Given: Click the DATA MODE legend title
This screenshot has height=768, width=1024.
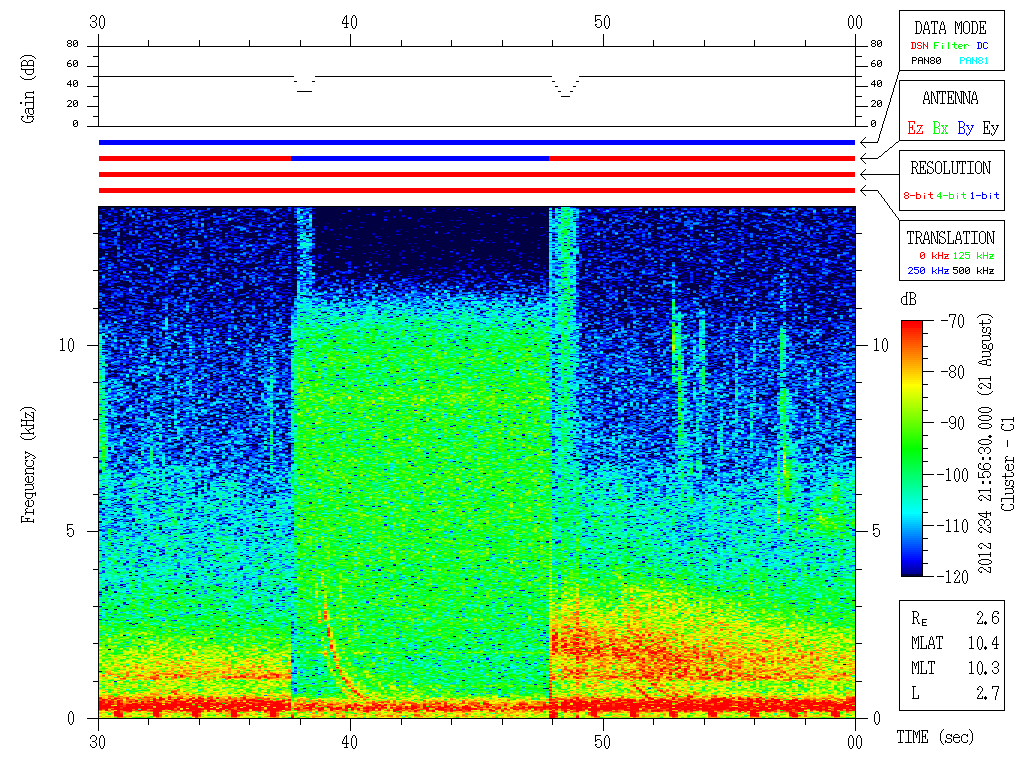Looking at the screenshot, I should tap(950, 28).
